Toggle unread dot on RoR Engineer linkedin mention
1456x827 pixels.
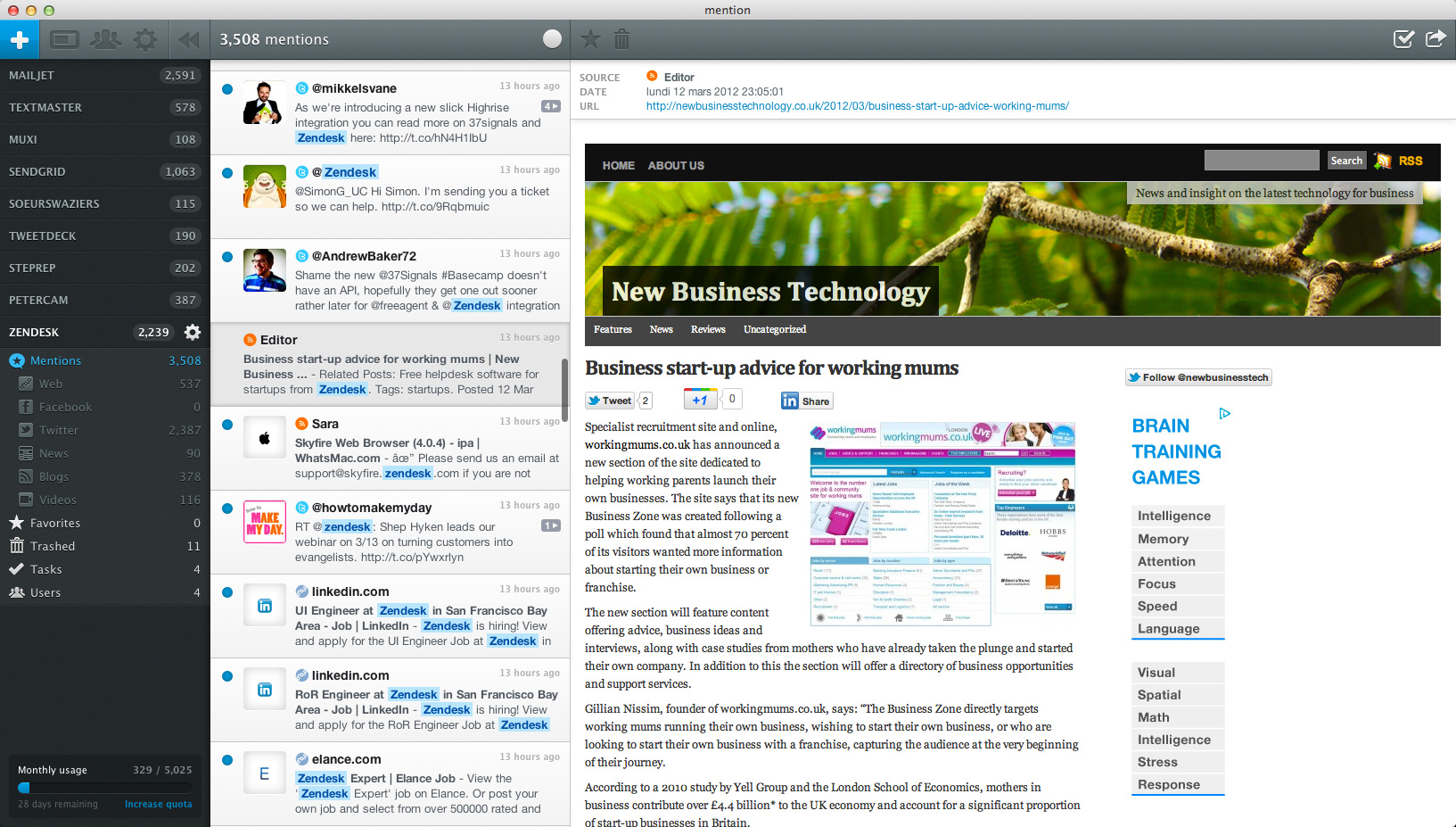(227, 676)
